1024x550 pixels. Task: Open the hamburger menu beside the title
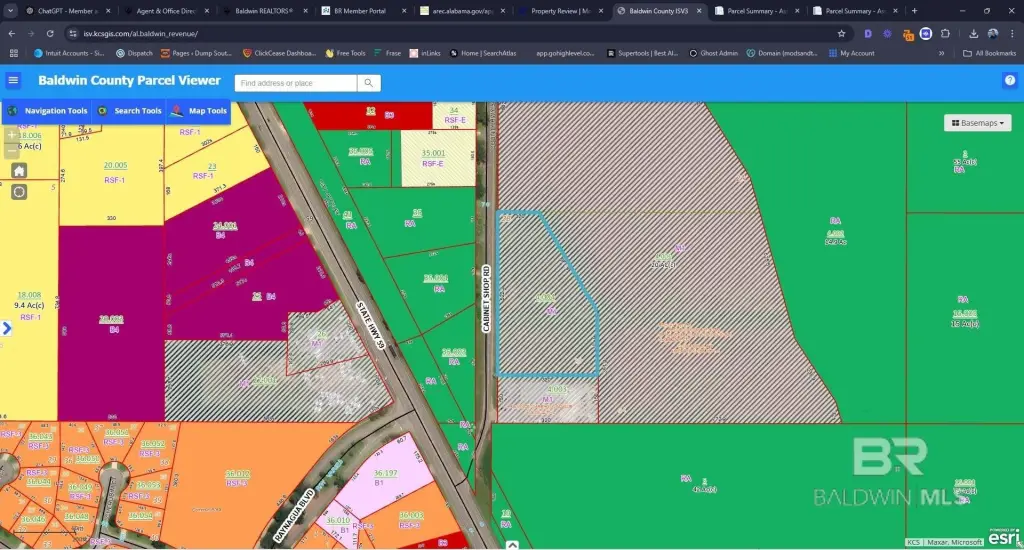[x=13, y=81]
